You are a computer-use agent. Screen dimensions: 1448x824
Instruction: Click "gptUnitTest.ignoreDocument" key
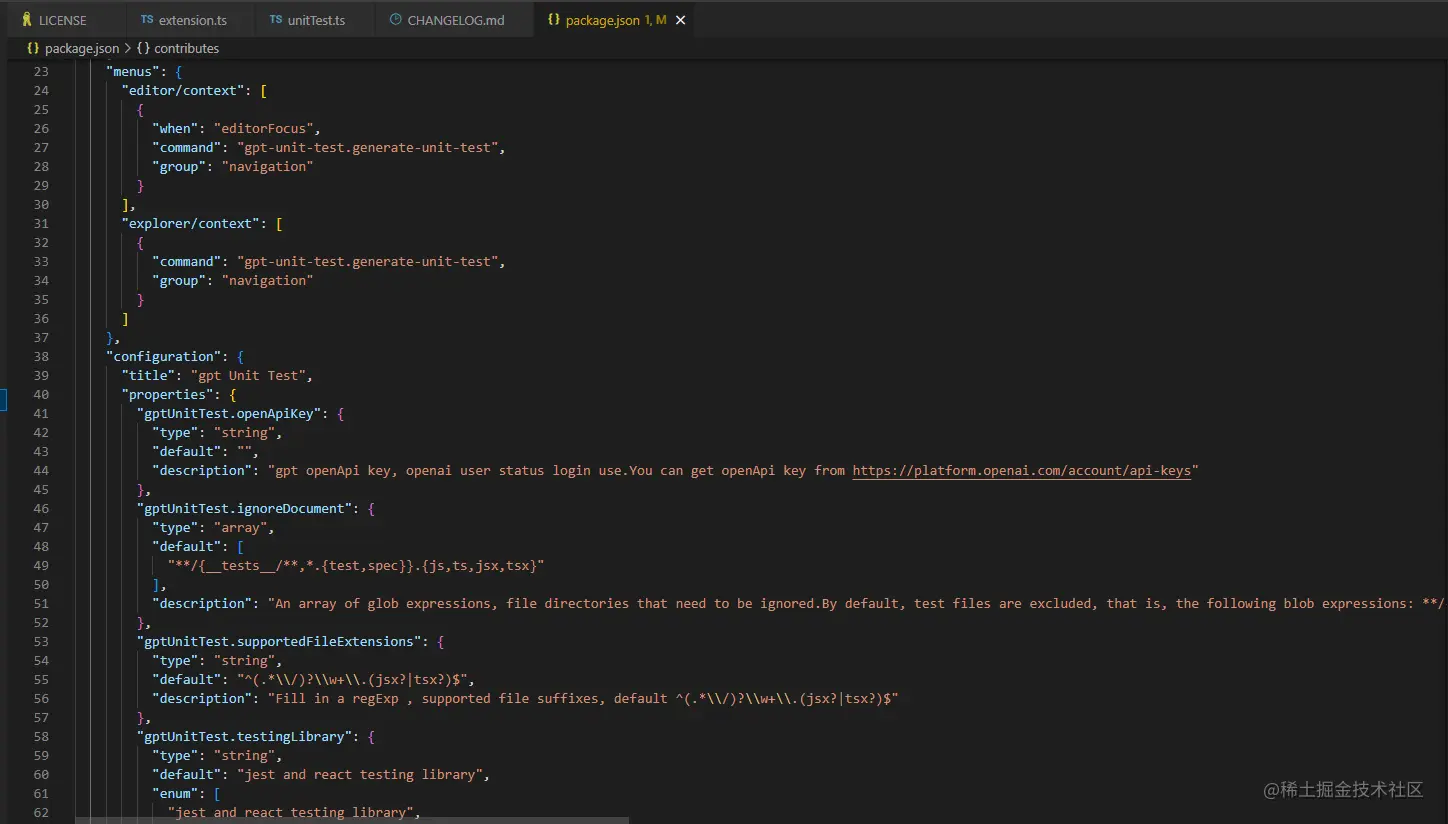tap(244, 508)
